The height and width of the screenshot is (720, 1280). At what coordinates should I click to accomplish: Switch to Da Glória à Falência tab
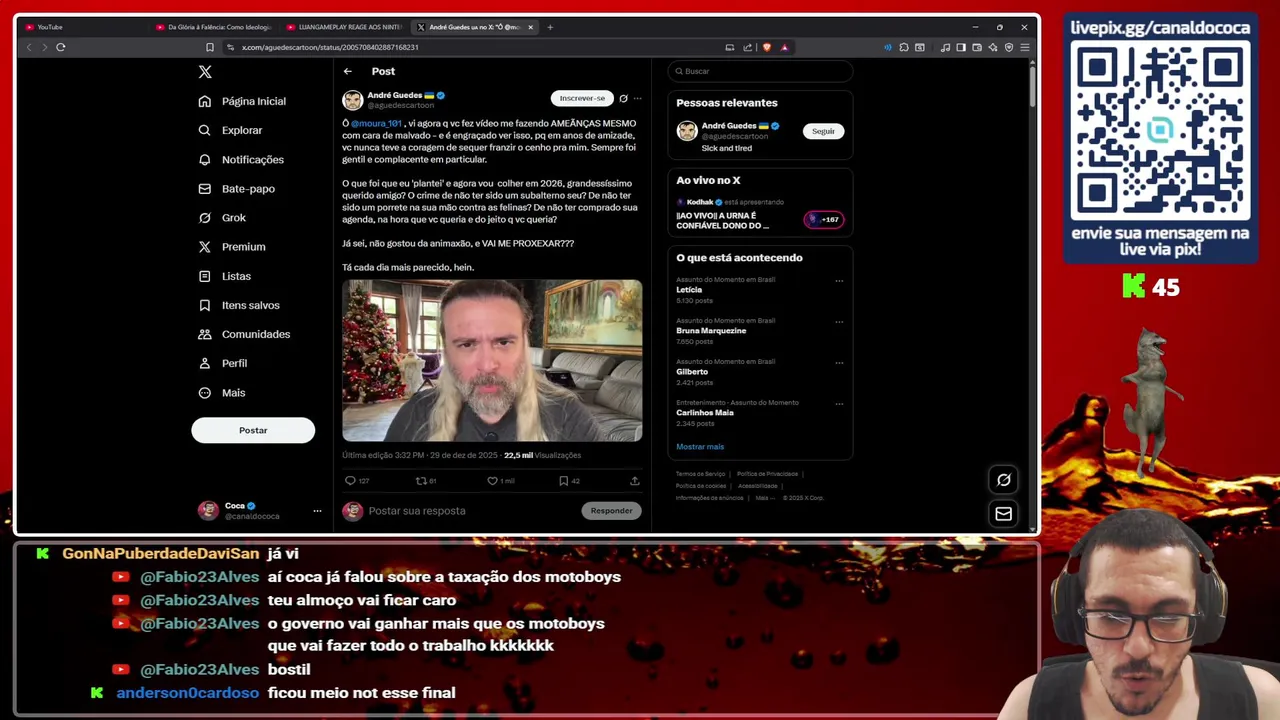(x=214, y=27)
